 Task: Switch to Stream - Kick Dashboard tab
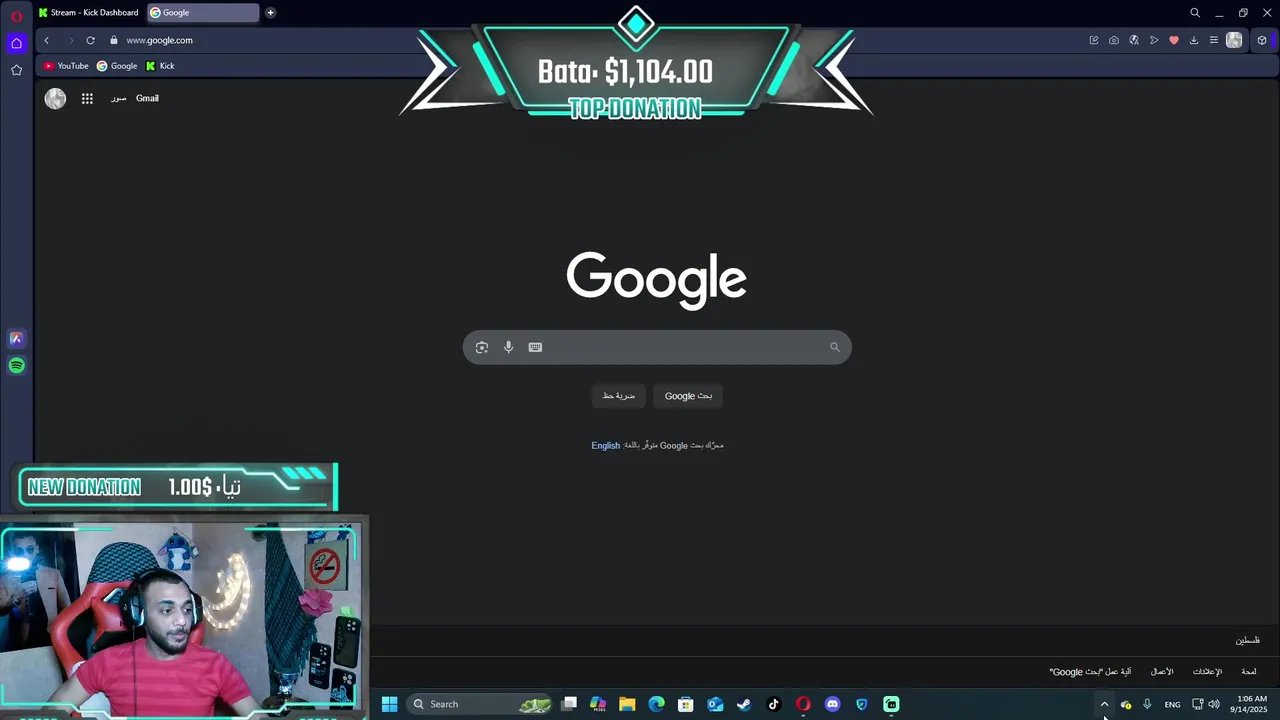click(x=89, y=13)
